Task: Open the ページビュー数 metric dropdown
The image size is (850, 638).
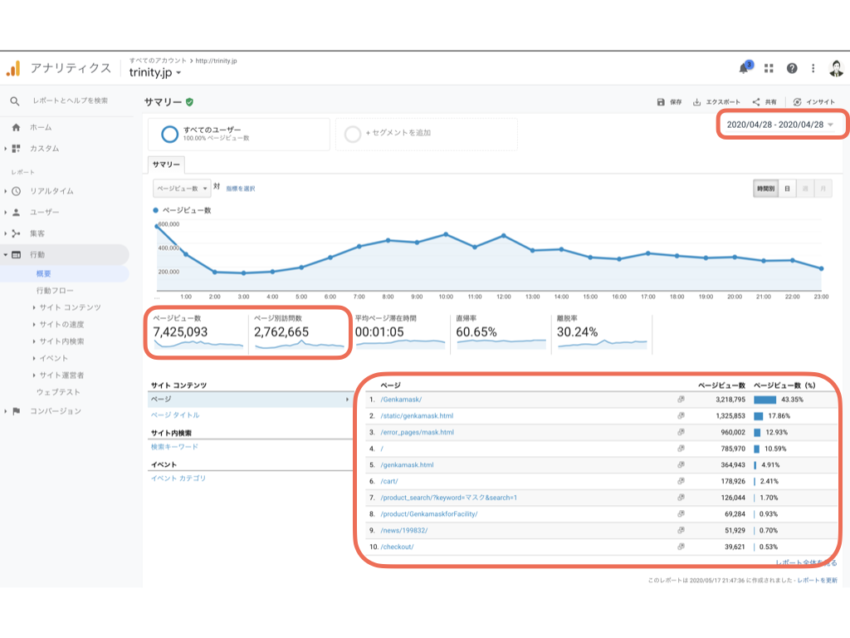Action: click(x=182, y=187)
